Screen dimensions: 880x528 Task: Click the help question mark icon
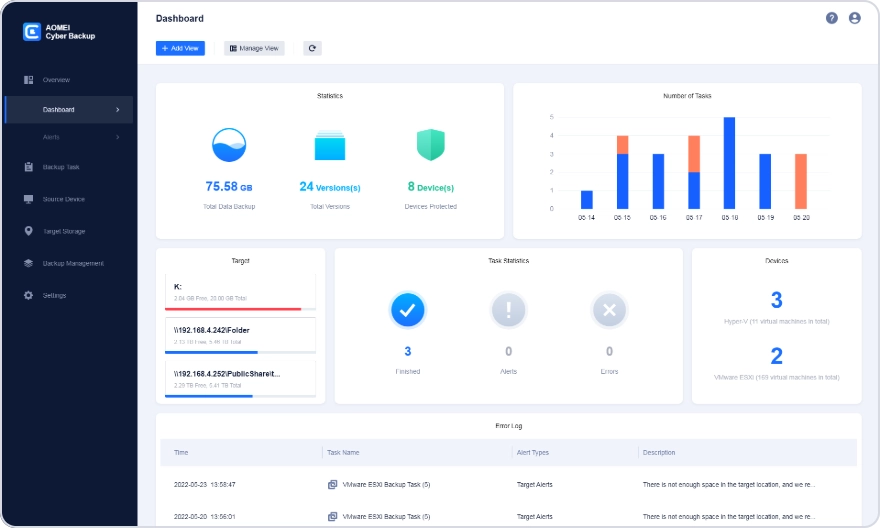click(x=832, y=18)
